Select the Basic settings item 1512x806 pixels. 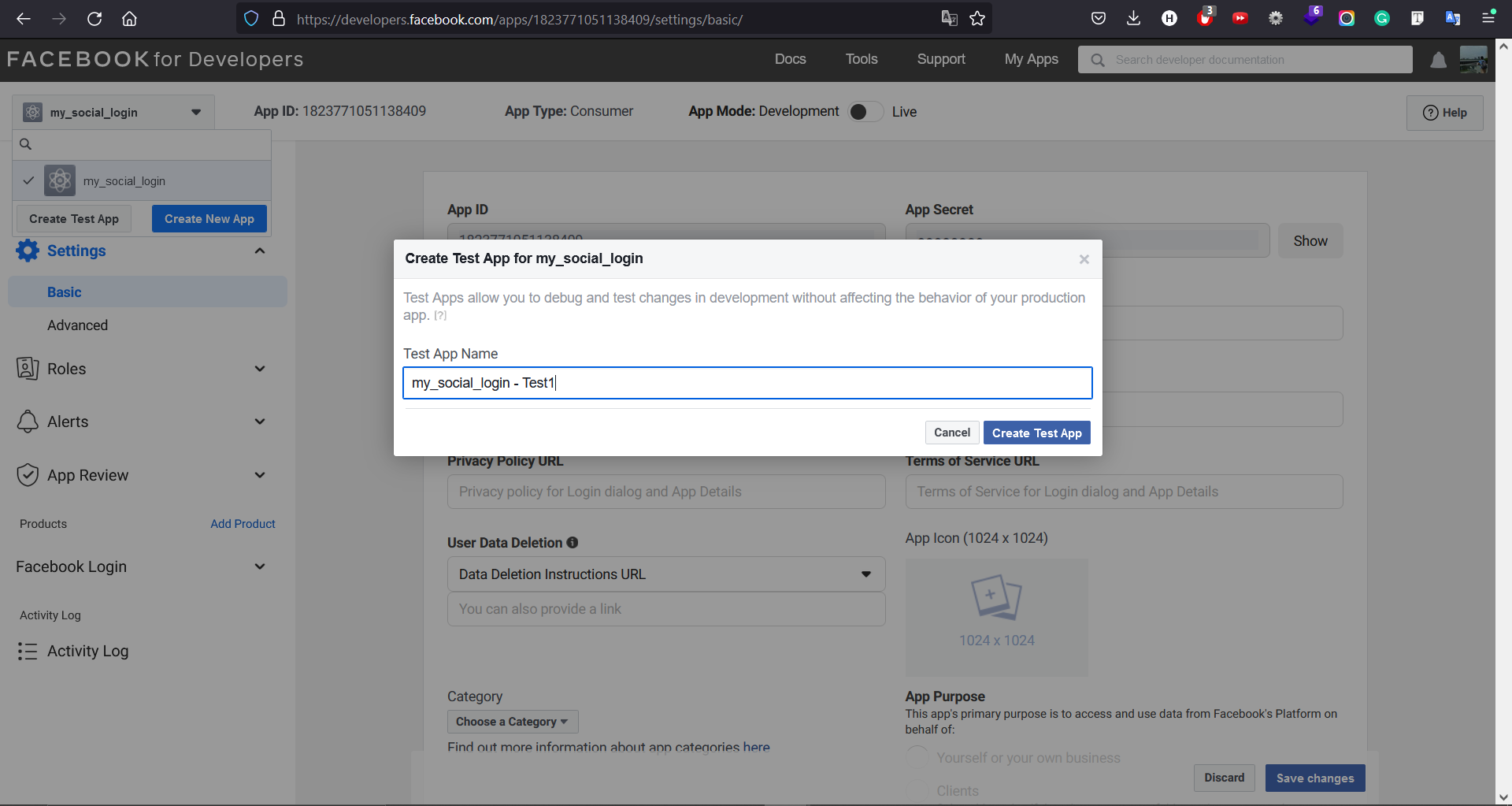pyautogui.click(x=147, y=292)
